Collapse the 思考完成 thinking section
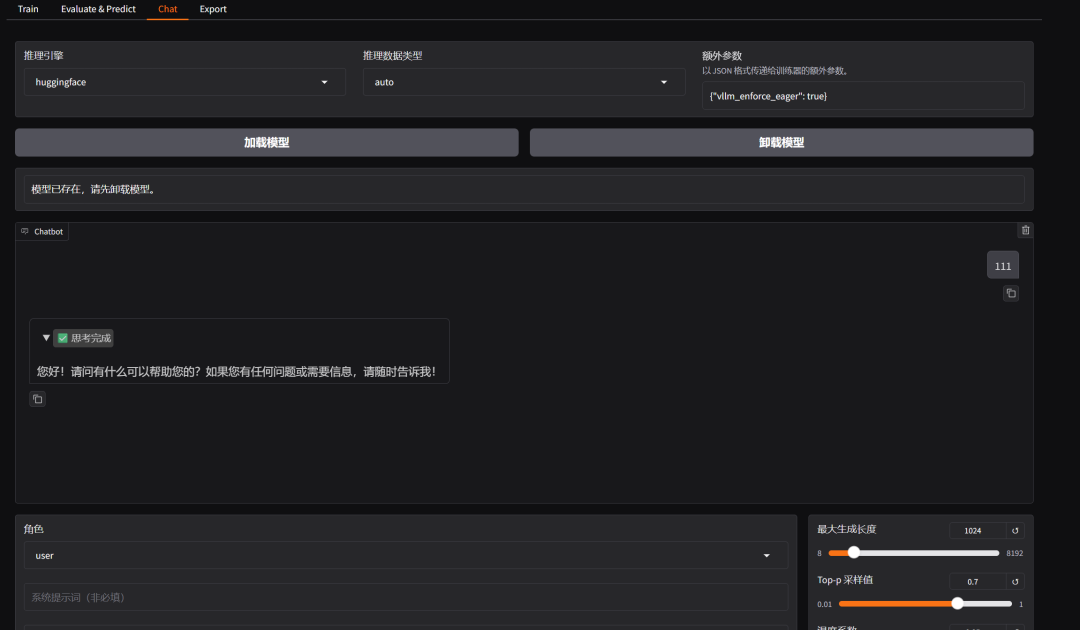Screen dimensions: 1080x630 pos(46,338)
